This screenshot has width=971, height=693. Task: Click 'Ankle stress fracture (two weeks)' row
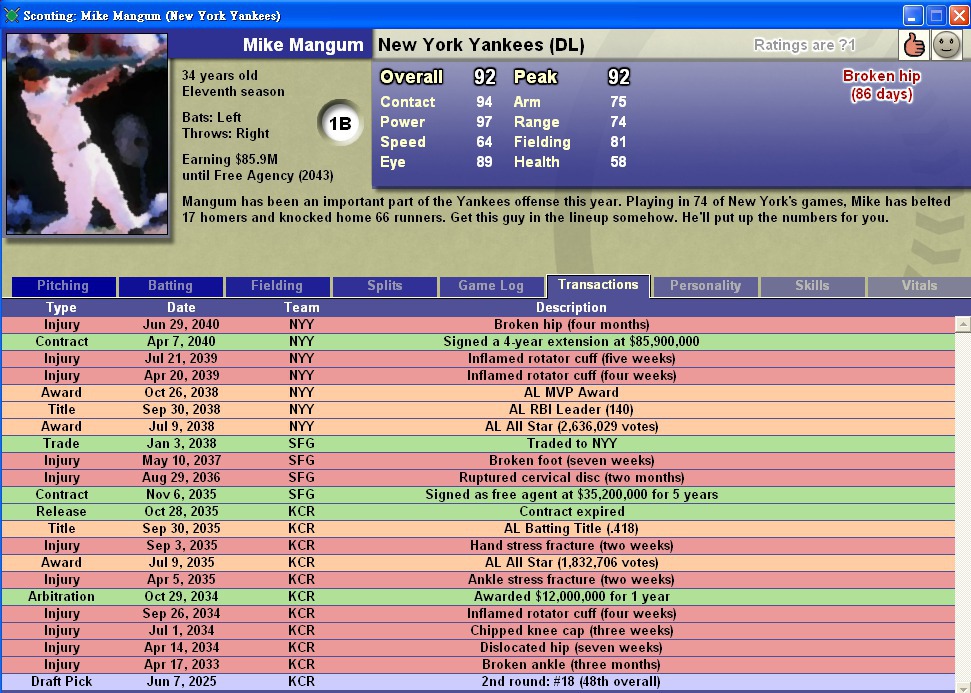coord(478,580)
